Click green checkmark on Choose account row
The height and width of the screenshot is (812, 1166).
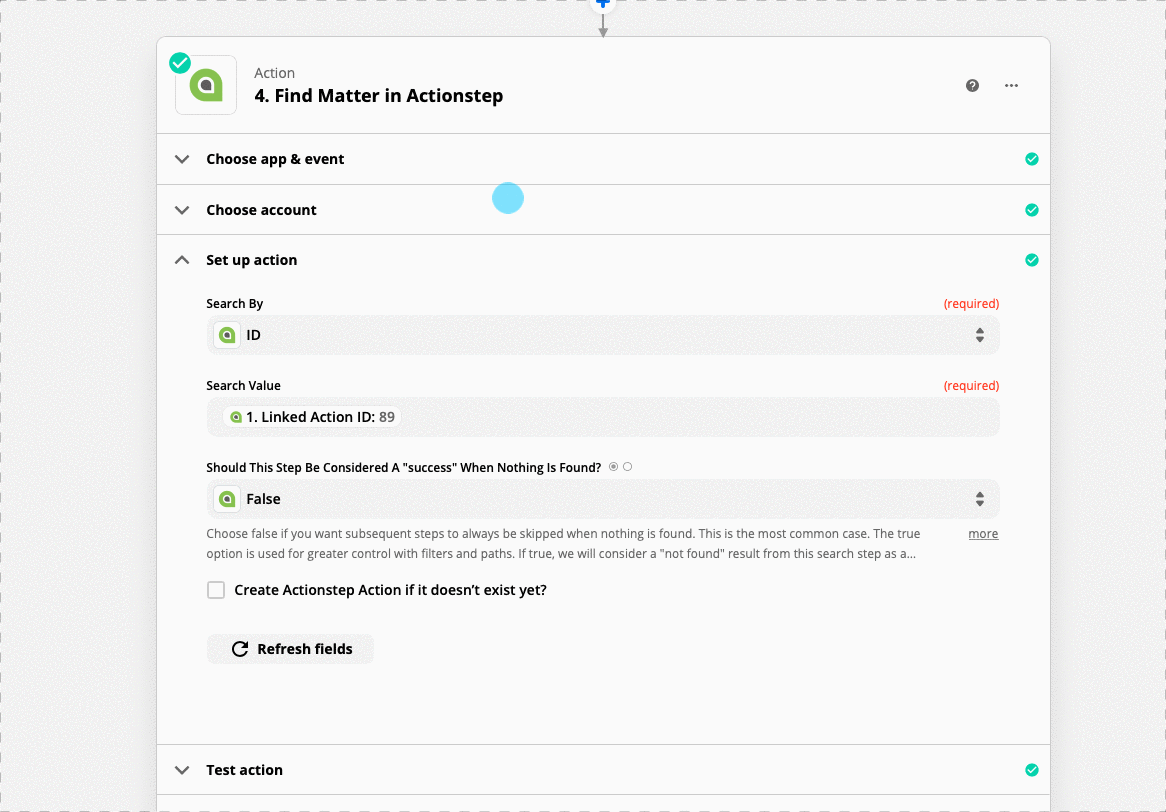coord(1031,210)
